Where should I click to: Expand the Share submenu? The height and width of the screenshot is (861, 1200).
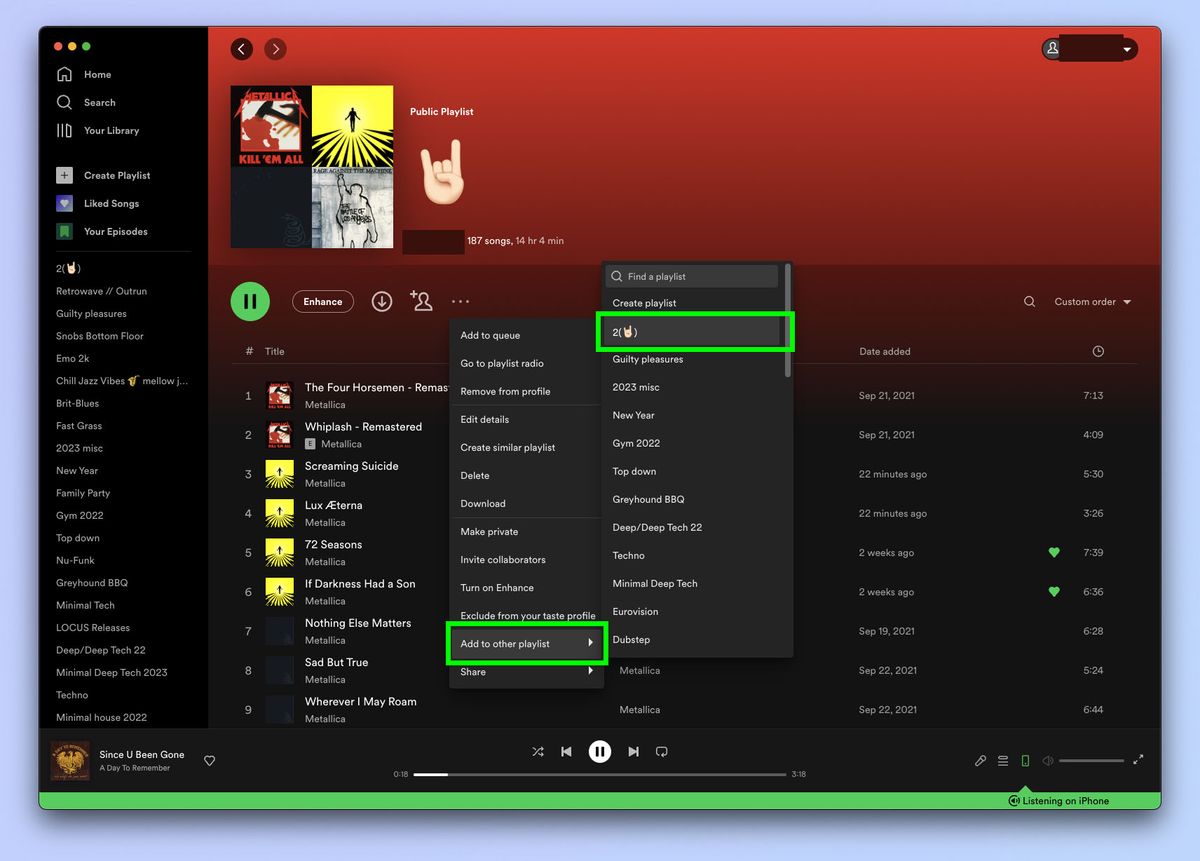coord(526,672)
